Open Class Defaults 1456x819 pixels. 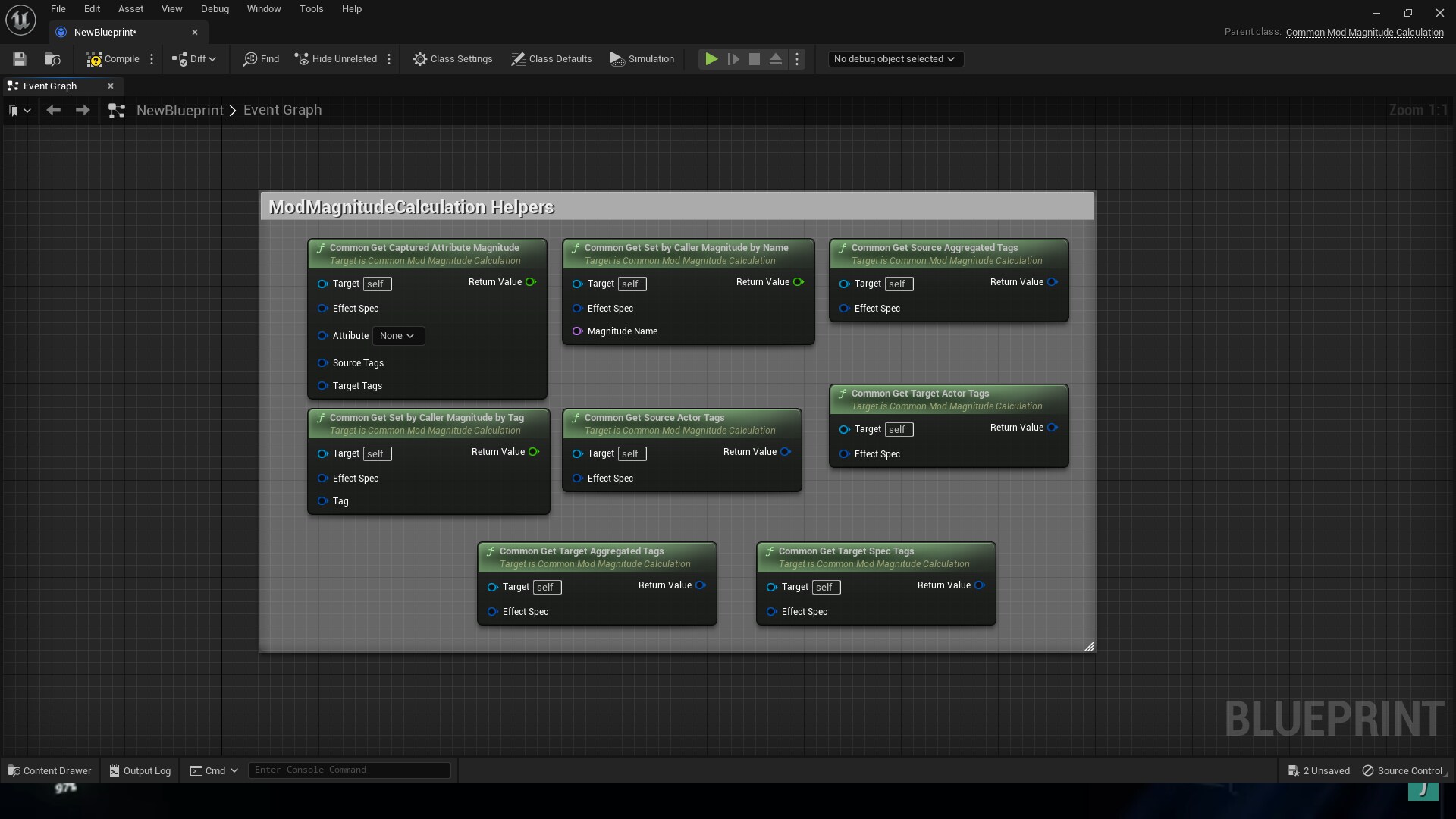coord(551,58)
